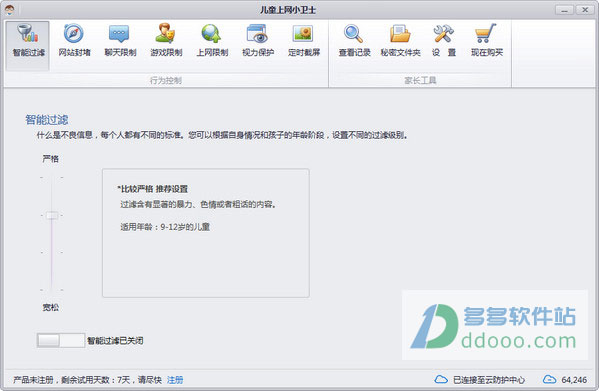599x391 pixels.
Task: Open the 聊天限制 chat restriction tool
Action: point(120,41)
